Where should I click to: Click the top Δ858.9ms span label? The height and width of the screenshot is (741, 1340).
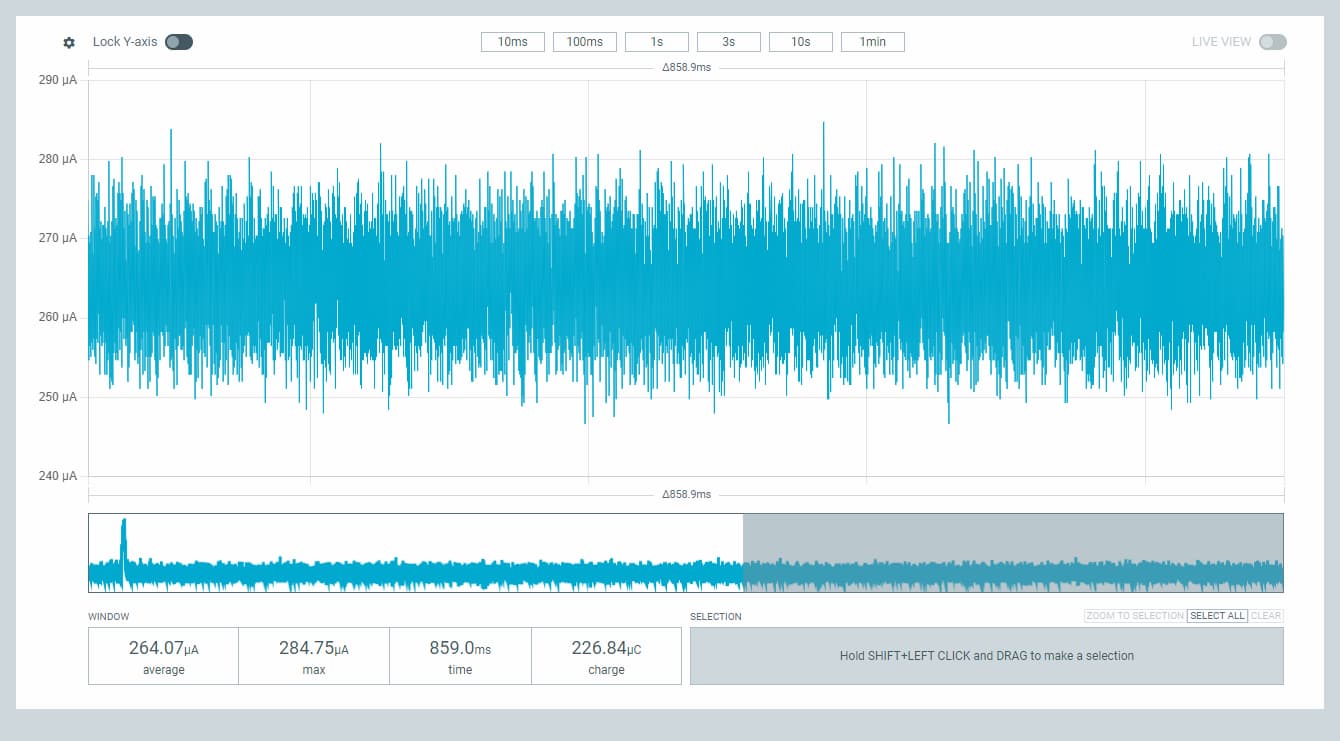[686, 68]
